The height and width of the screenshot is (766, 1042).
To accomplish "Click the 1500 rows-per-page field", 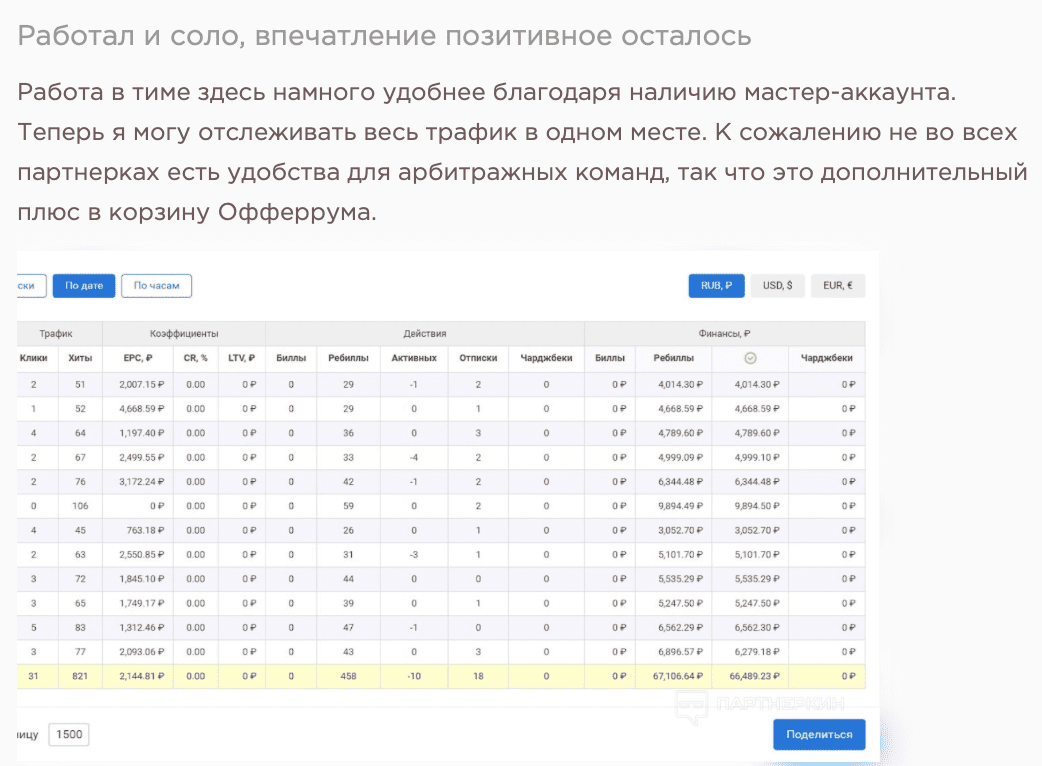I will (x=69, y=734).
